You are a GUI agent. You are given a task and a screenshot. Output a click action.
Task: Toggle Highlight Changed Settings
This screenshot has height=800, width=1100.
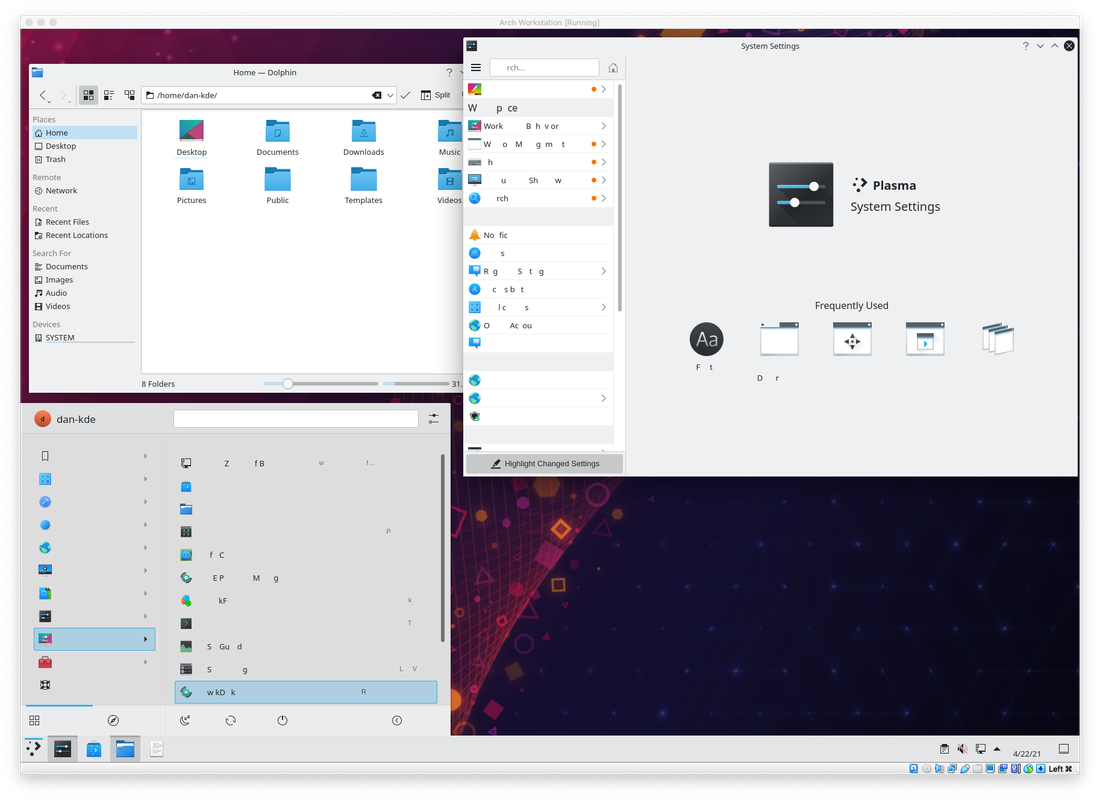(x=544, y=464)
